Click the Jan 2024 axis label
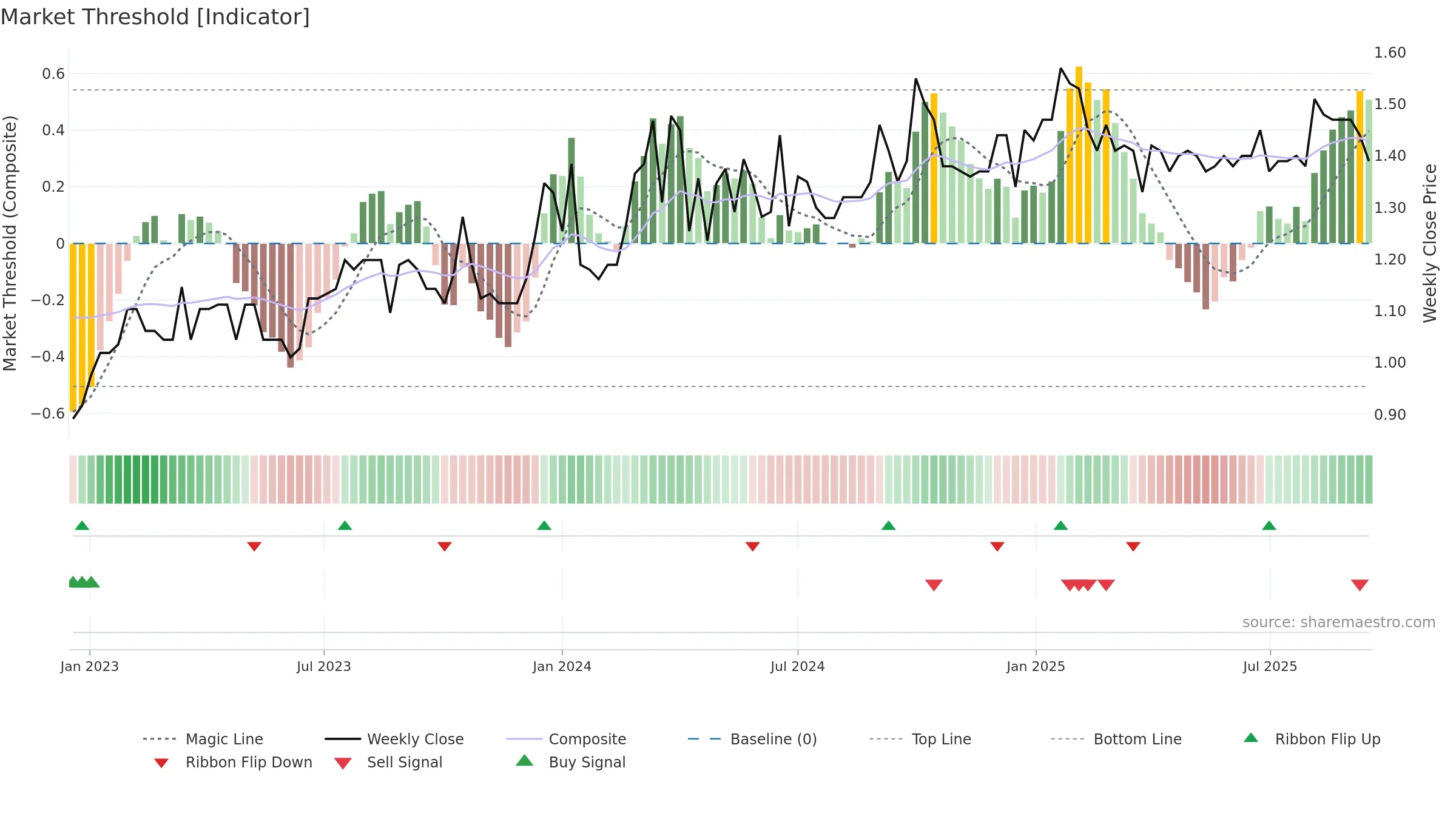This screenshot has width=1456, height=819. click(562, 666)
